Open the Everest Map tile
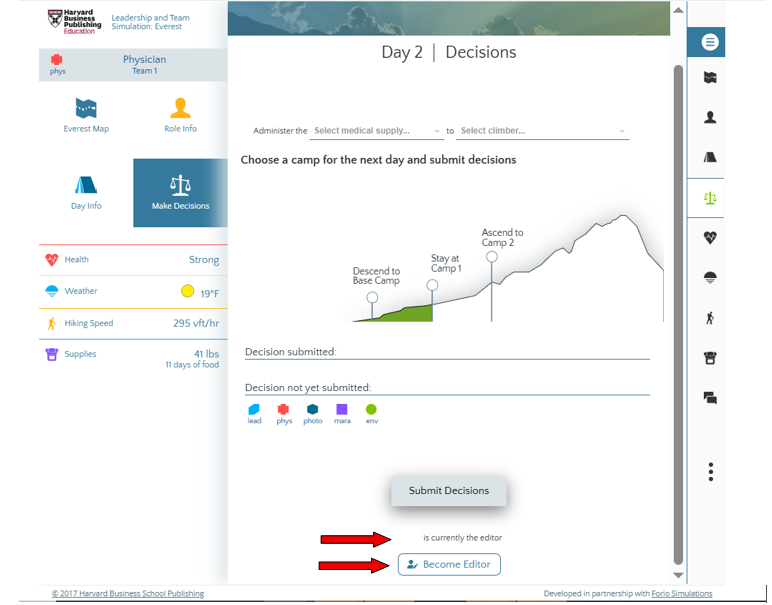The width and height of the screenshot is (772, 605). [86, 115]
